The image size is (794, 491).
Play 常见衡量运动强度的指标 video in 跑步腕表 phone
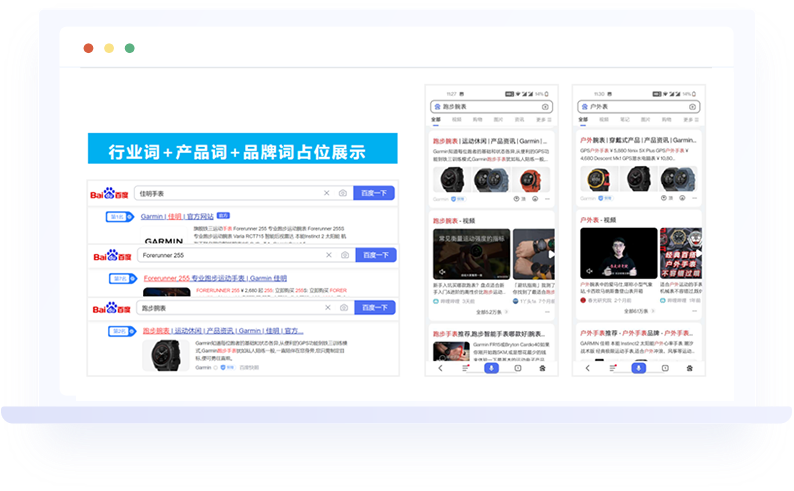471,254
